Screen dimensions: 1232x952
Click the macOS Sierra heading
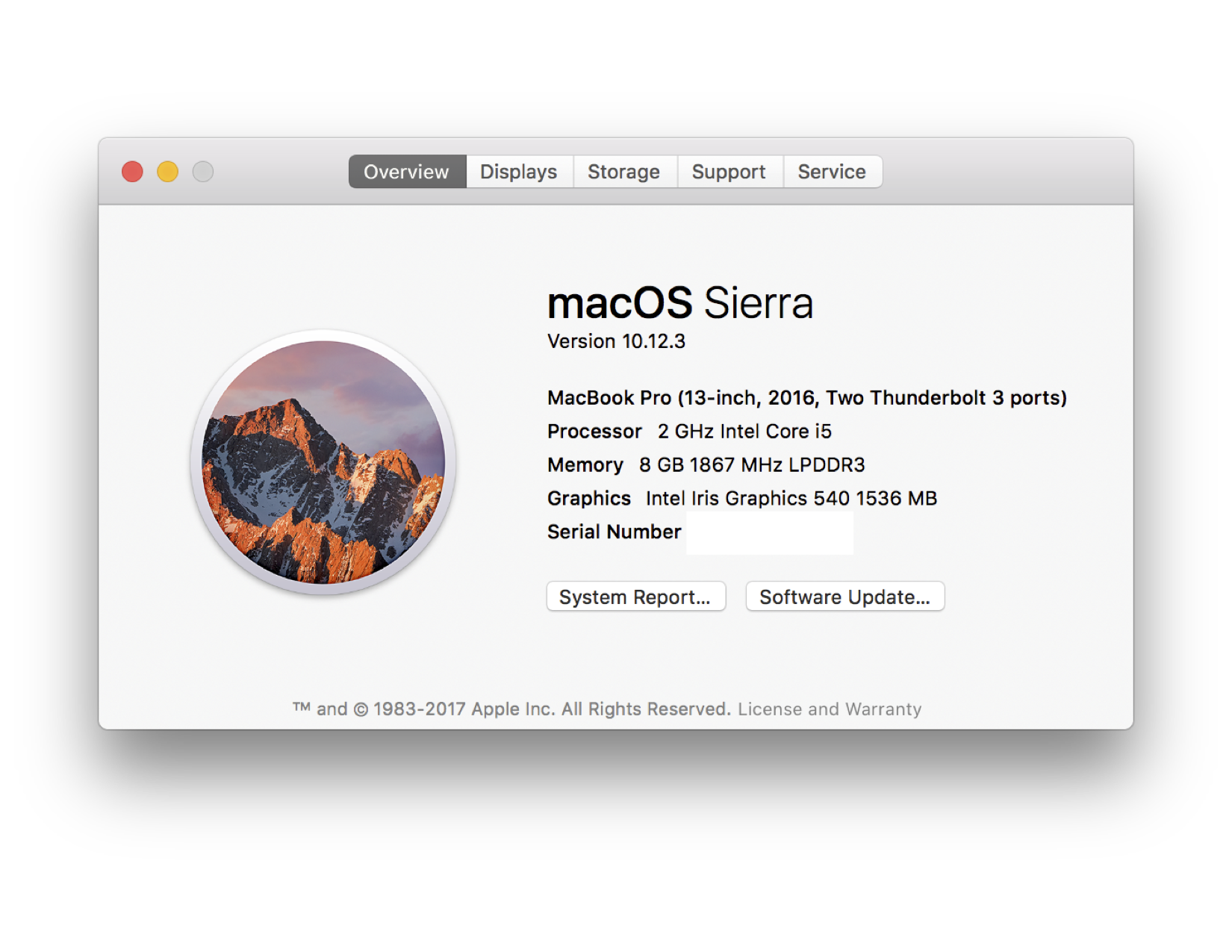coord(680,302)
